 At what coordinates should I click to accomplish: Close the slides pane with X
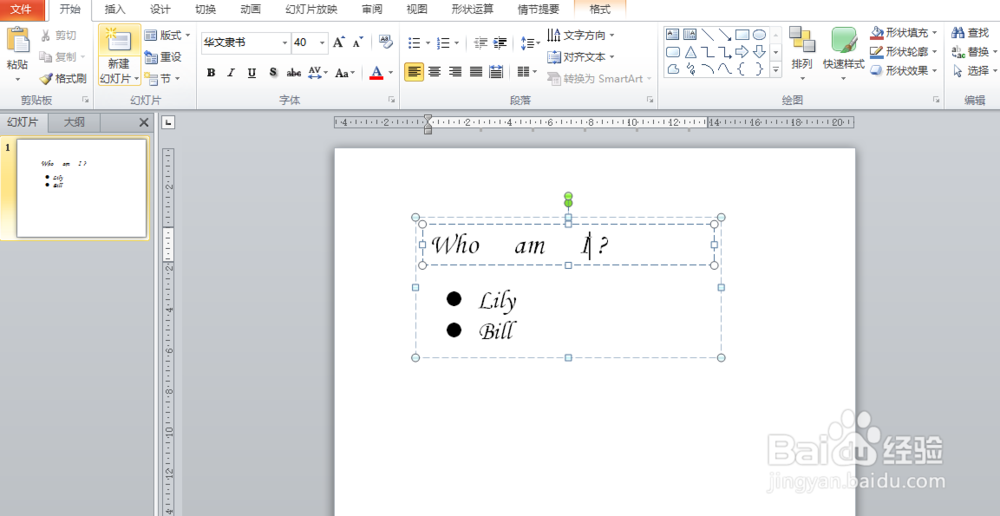coord(143,122)
